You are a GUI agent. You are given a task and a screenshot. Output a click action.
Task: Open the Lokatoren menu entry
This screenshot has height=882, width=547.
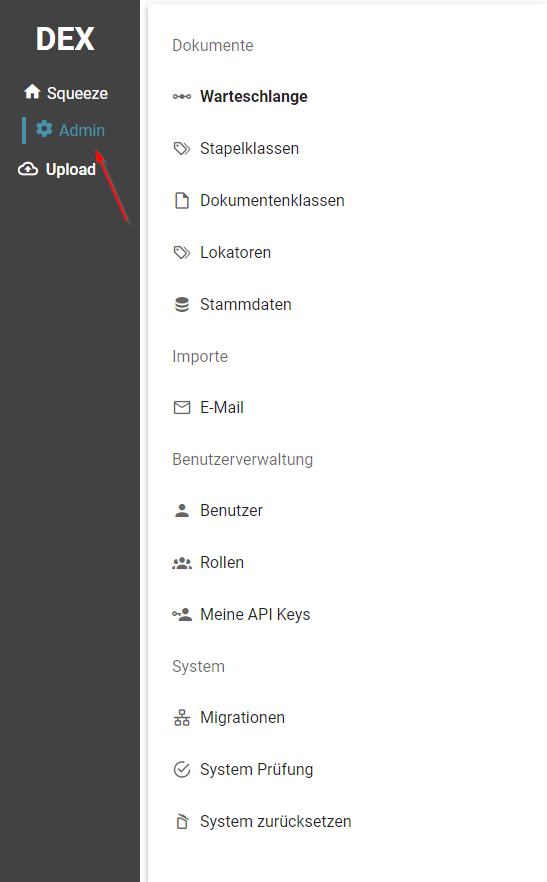click(x=236, y=253)
